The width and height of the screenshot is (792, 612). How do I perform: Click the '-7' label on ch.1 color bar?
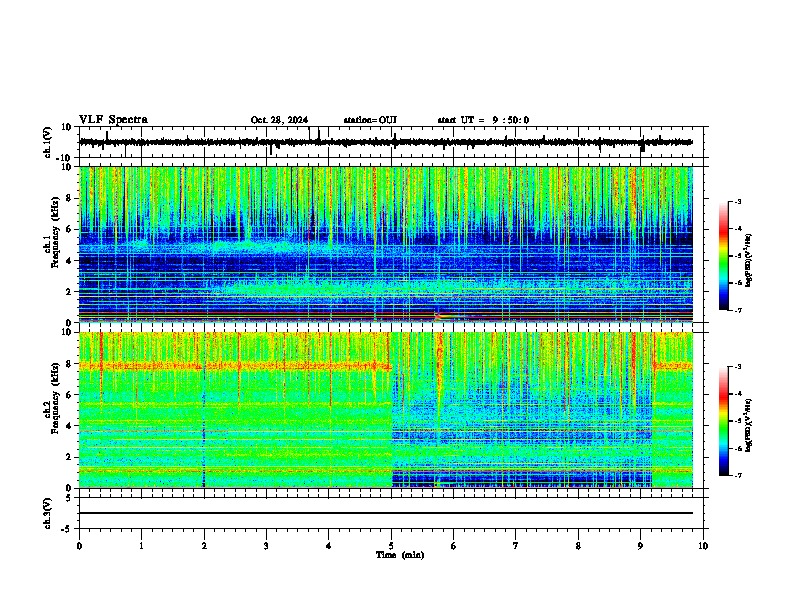coord(737,311)
